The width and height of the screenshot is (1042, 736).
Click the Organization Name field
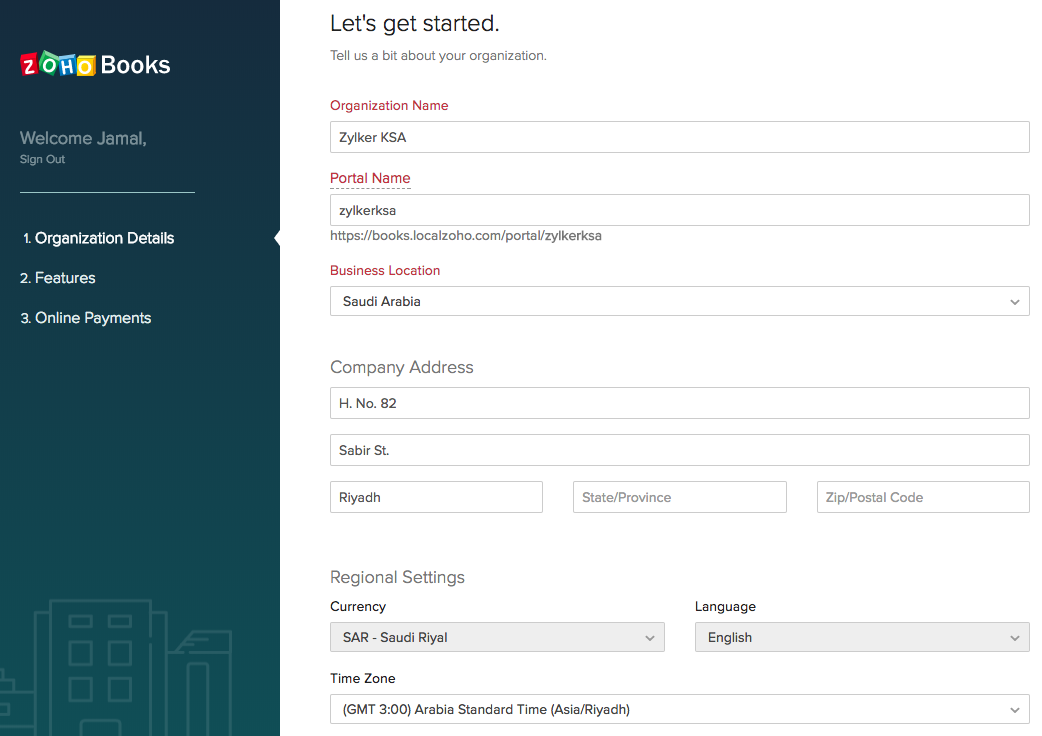(x=679, y=137)
